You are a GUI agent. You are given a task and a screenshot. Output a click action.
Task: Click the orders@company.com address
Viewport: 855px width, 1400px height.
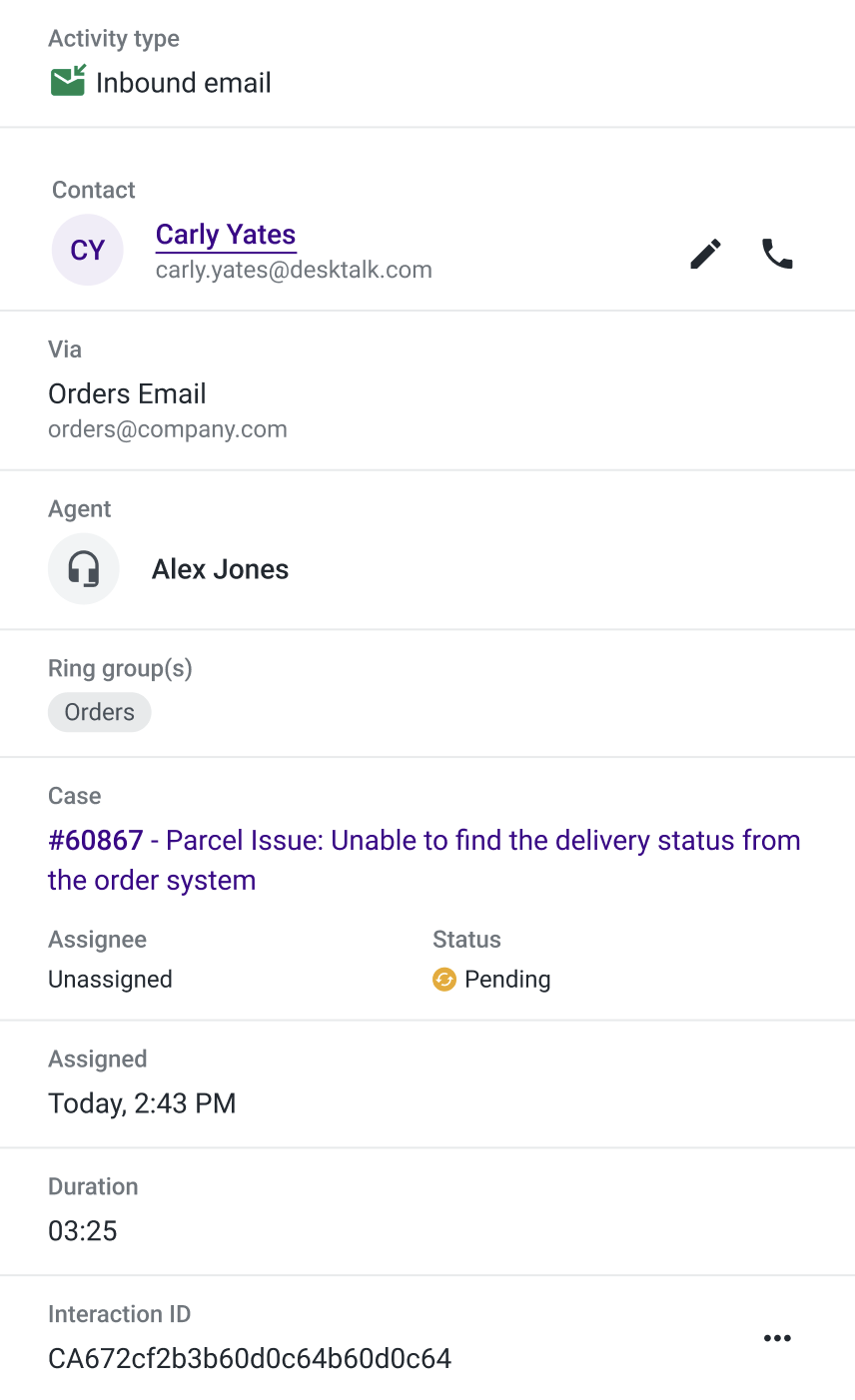(x=168, y=429)
